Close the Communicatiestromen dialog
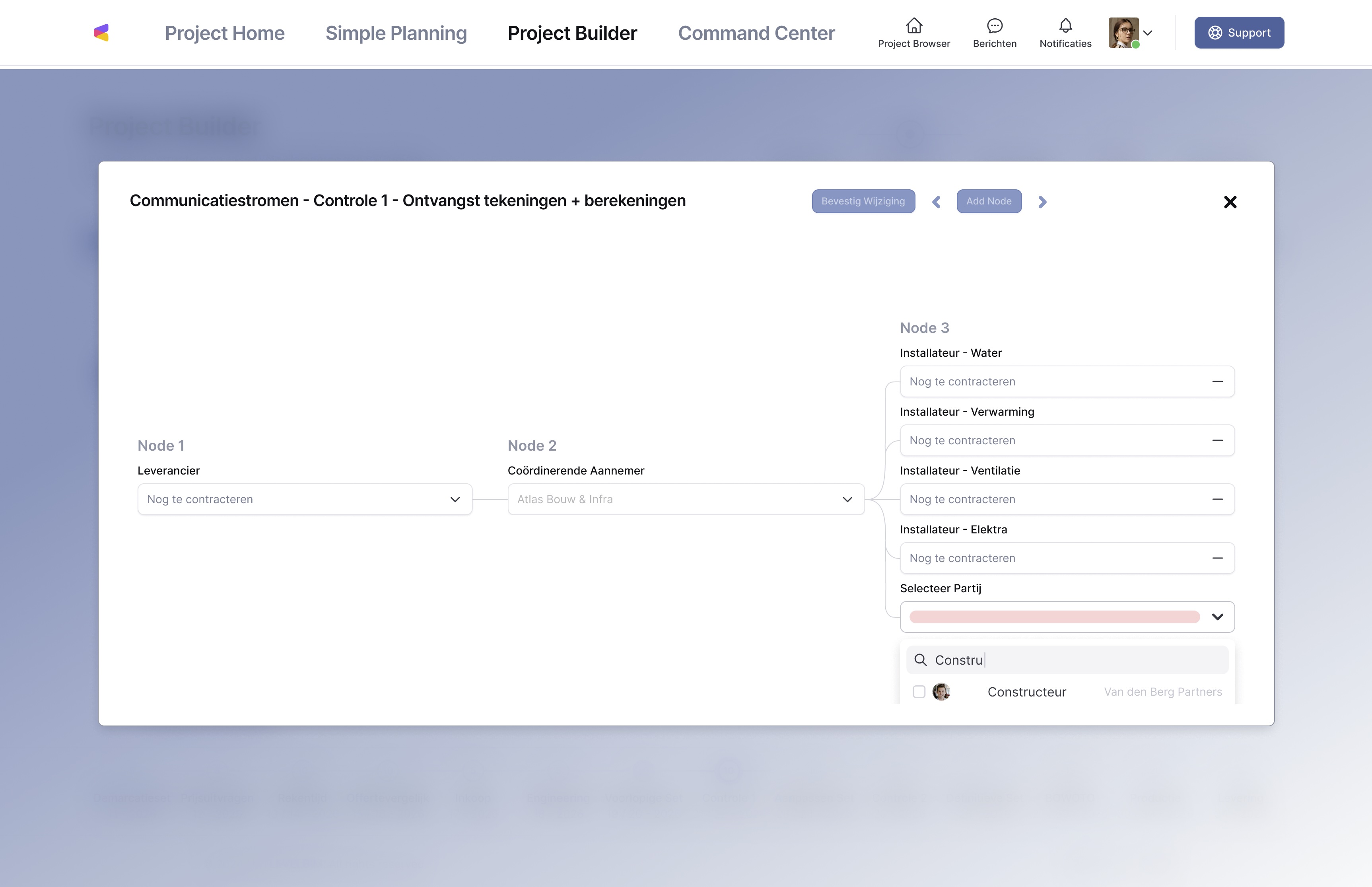Viewport: 1372px width, 887px height. click(1230, 202)
